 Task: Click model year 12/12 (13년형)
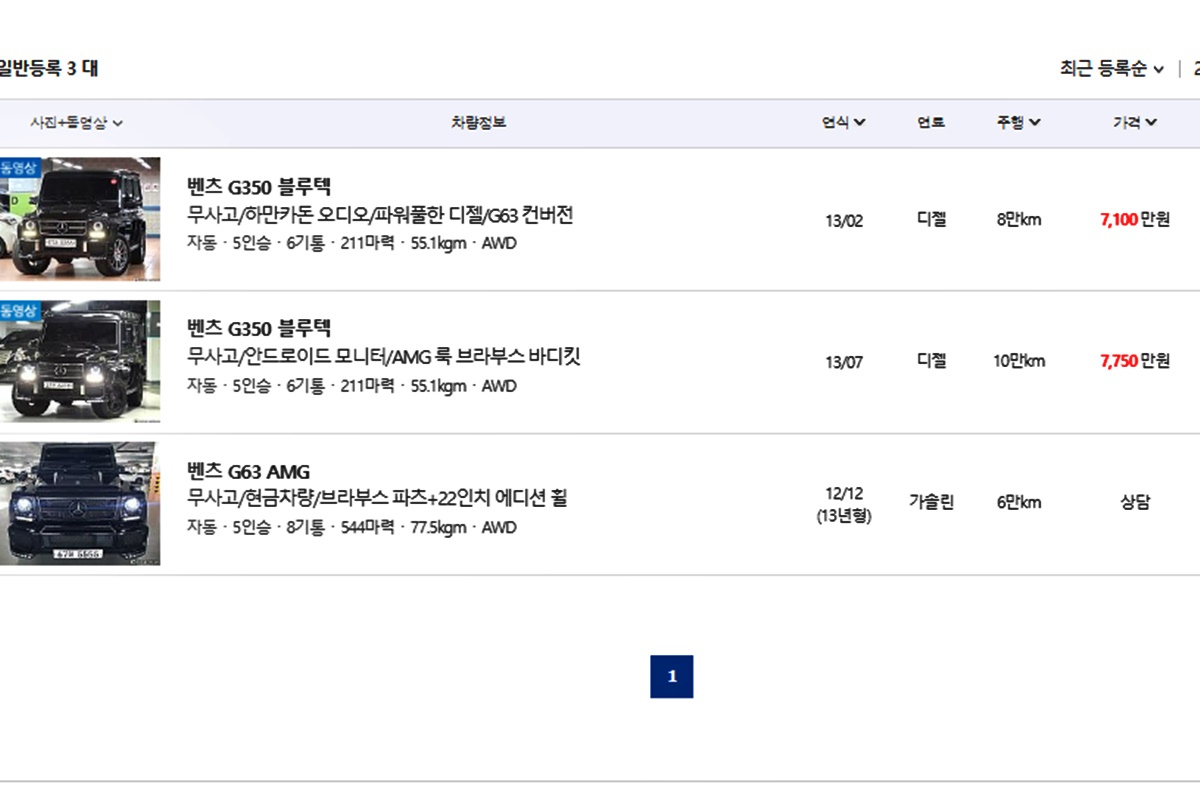pos(844,505)
